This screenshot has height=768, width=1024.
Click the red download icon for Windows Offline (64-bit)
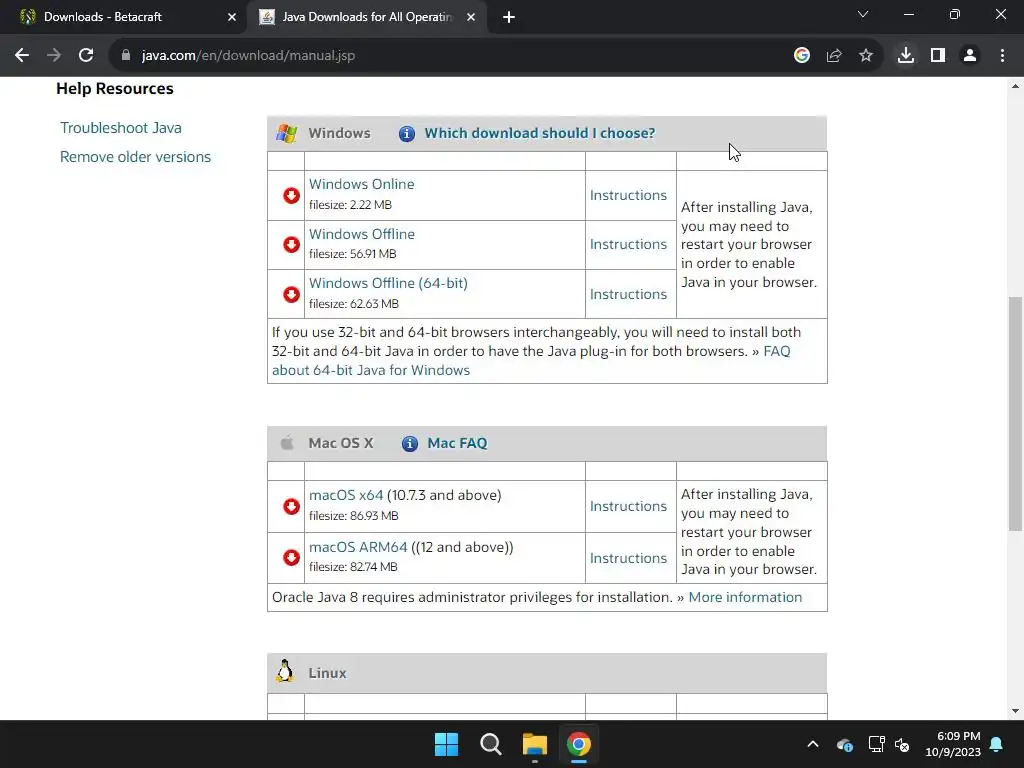pyautogui.click(x=291, y=295)
